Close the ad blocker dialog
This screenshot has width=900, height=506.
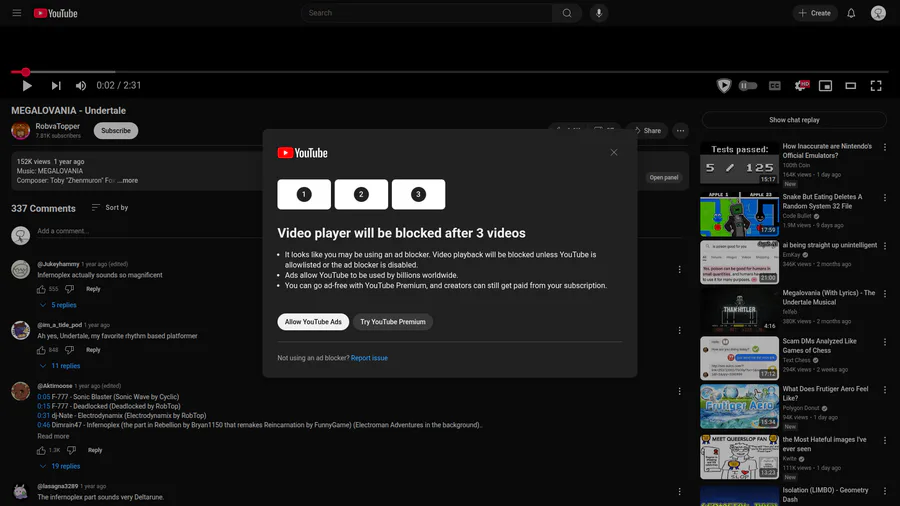(614, 152)
